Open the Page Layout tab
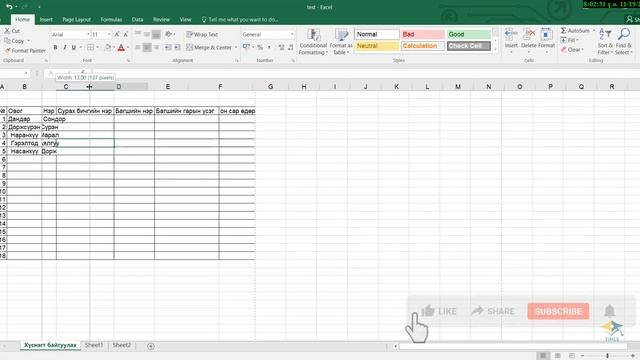The image size is (640, 360). (x=76, y=20)
